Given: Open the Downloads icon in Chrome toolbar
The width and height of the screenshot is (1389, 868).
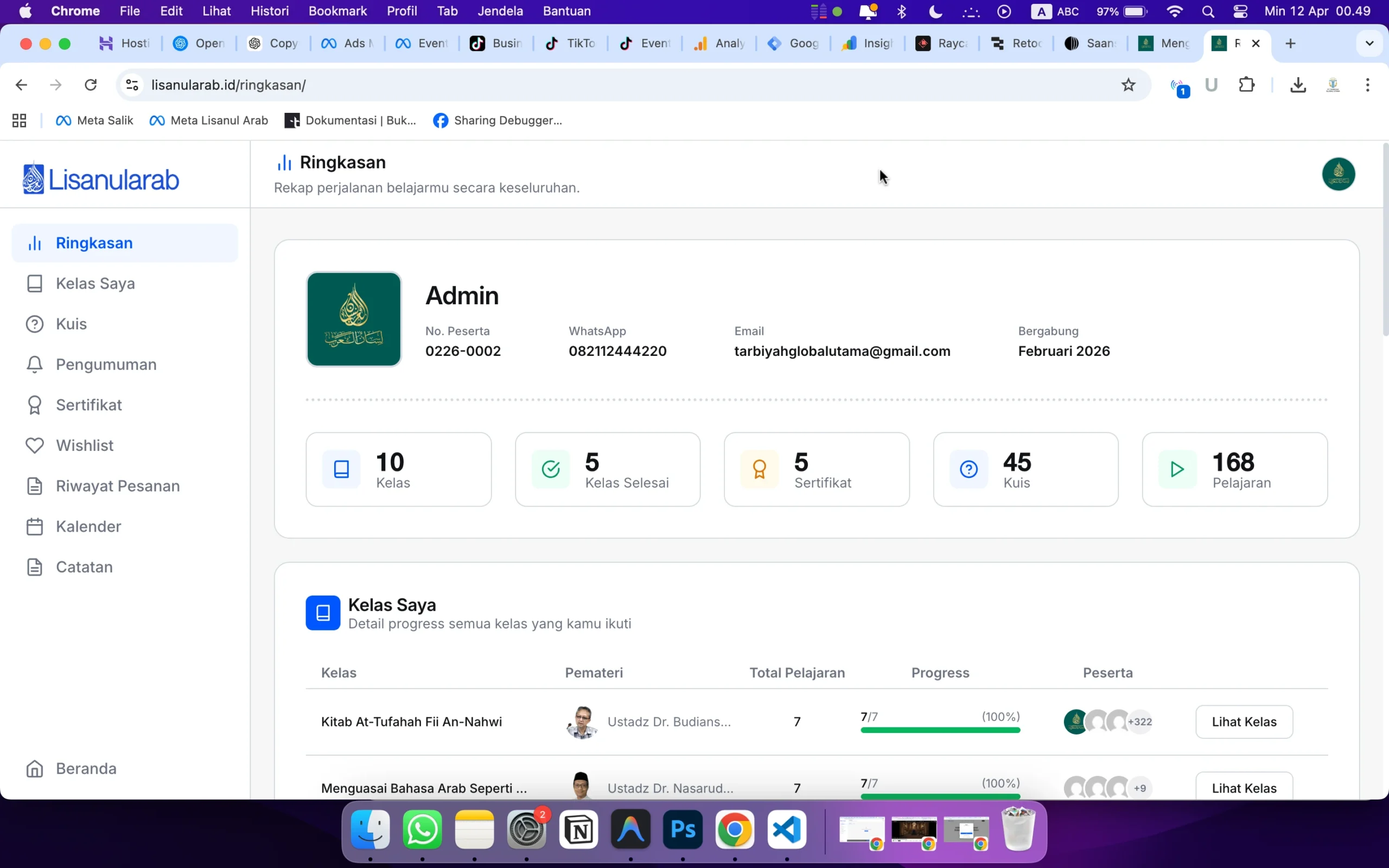Looking at the screenshot, I should coord(1297,85).
